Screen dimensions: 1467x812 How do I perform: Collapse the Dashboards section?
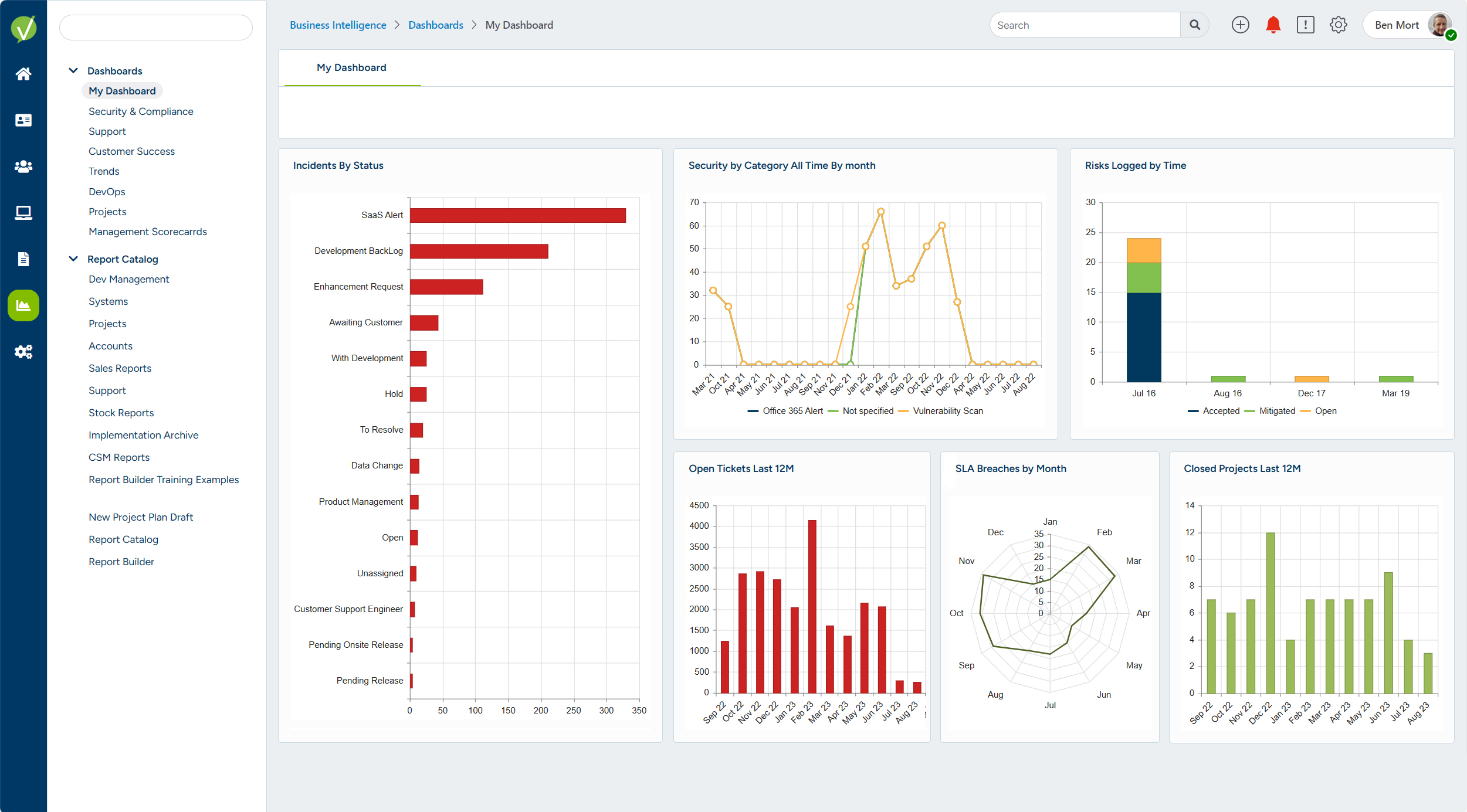coord(73,70)
